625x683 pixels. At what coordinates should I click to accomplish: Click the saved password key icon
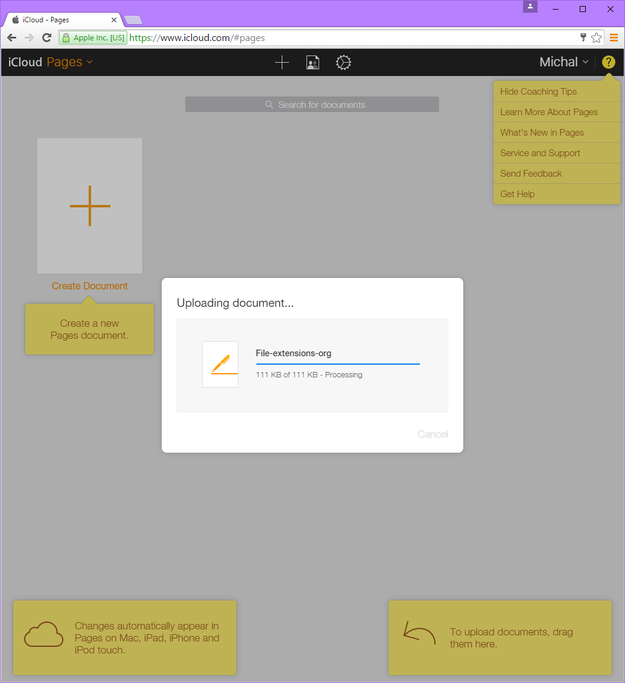pos(583,37)
